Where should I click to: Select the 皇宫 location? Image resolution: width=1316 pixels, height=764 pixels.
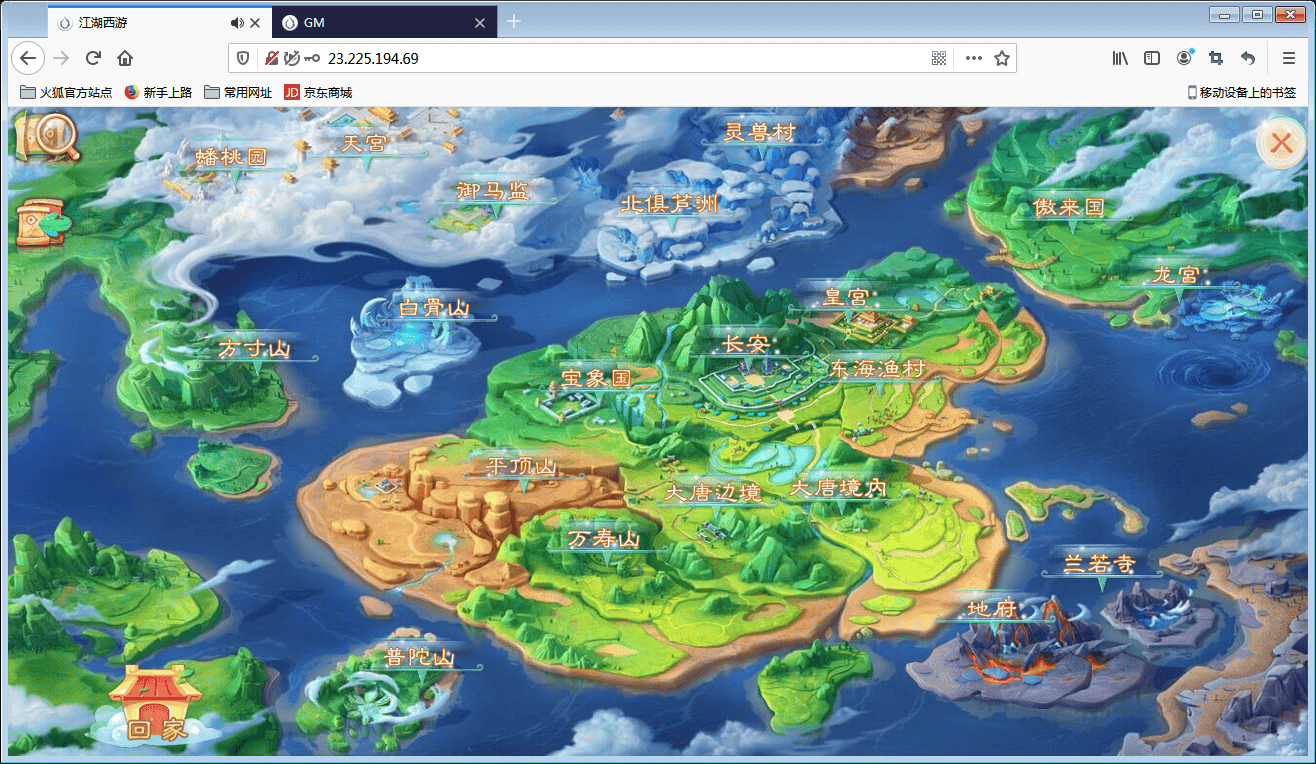(x=846, y=297)
